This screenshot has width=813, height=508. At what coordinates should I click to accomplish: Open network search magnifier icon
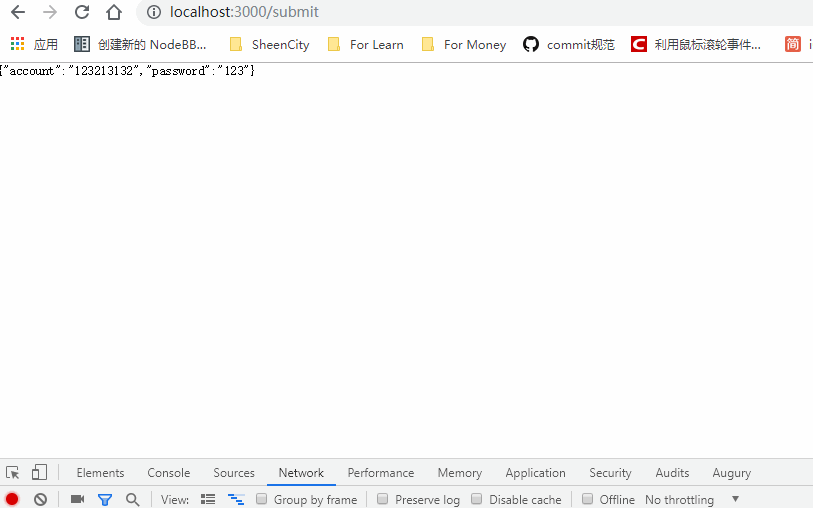(x=133, y=500)
